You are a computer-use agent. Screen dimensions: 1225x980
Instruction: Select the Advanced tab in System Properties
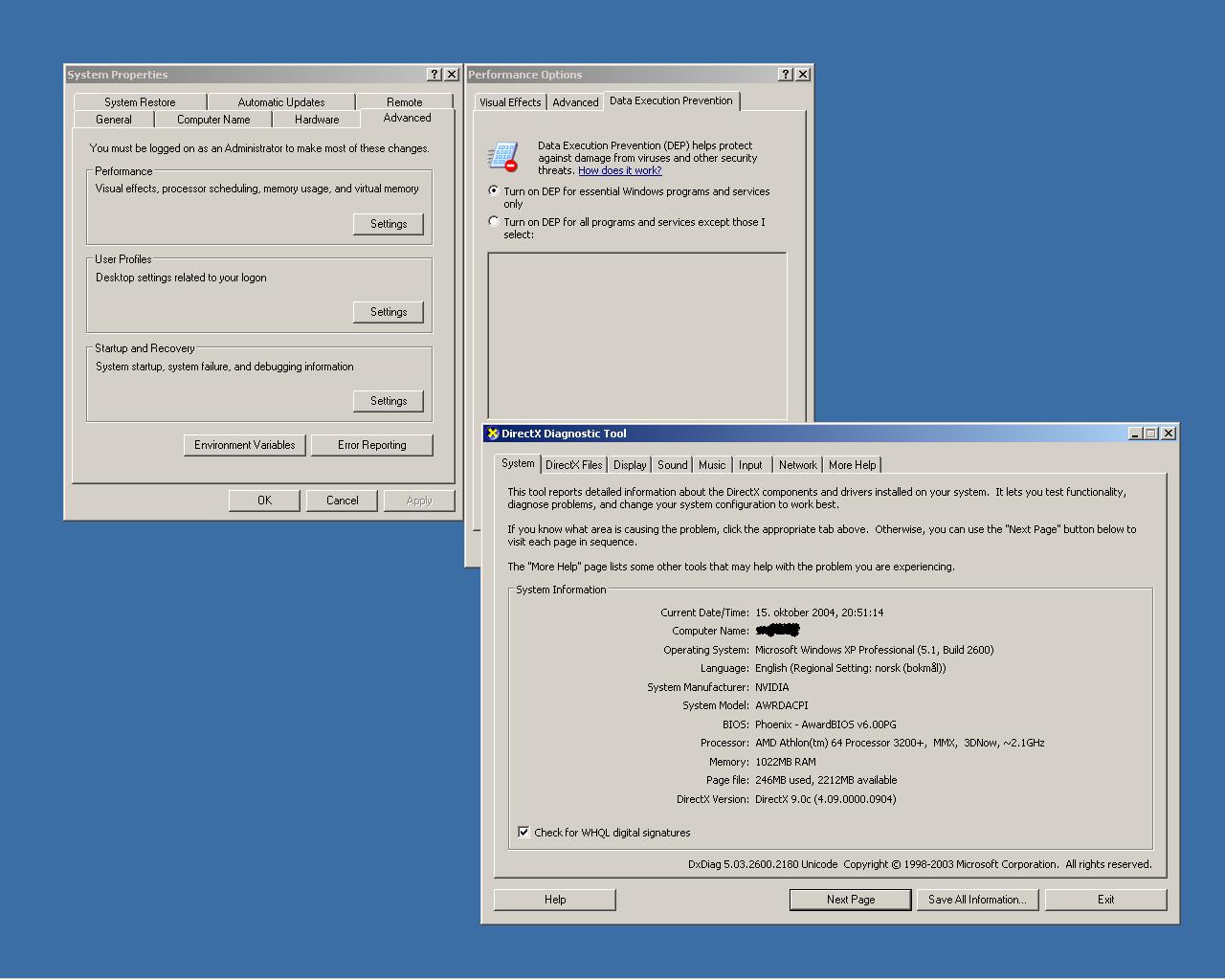[407, 118]
